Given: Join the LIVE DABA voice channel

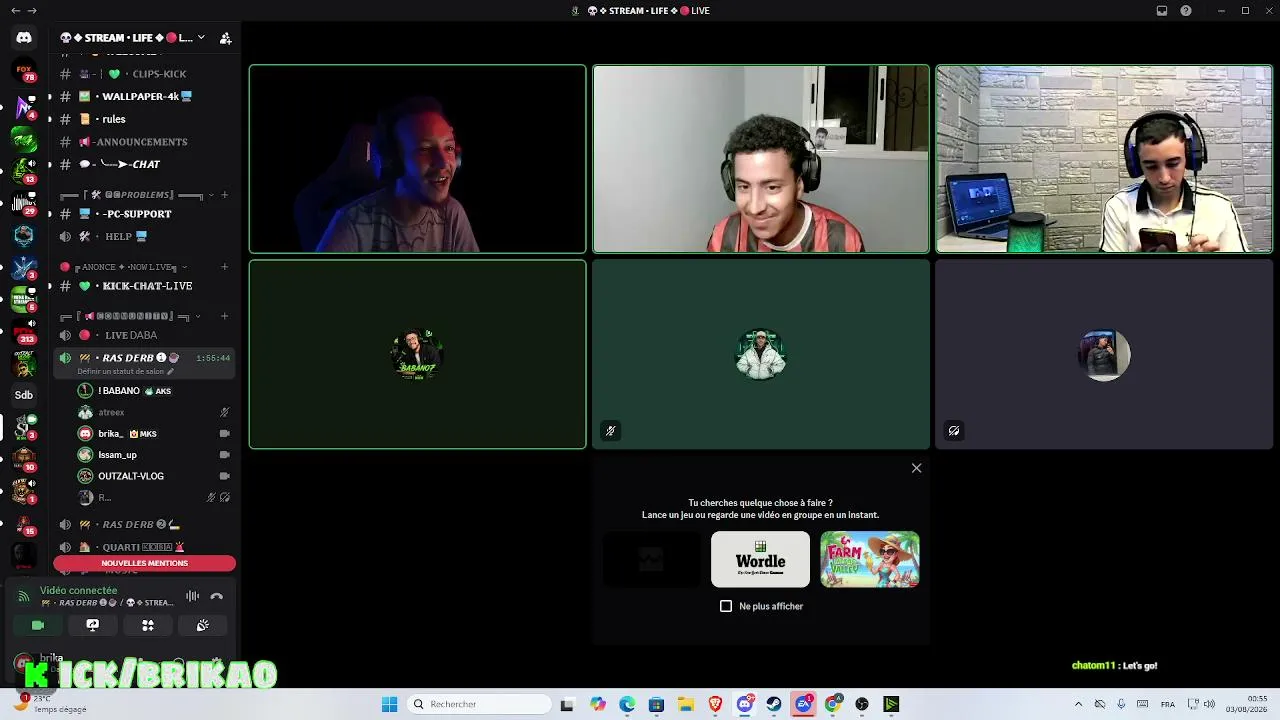Looking at the screenshot, I should tap(144, 335).
